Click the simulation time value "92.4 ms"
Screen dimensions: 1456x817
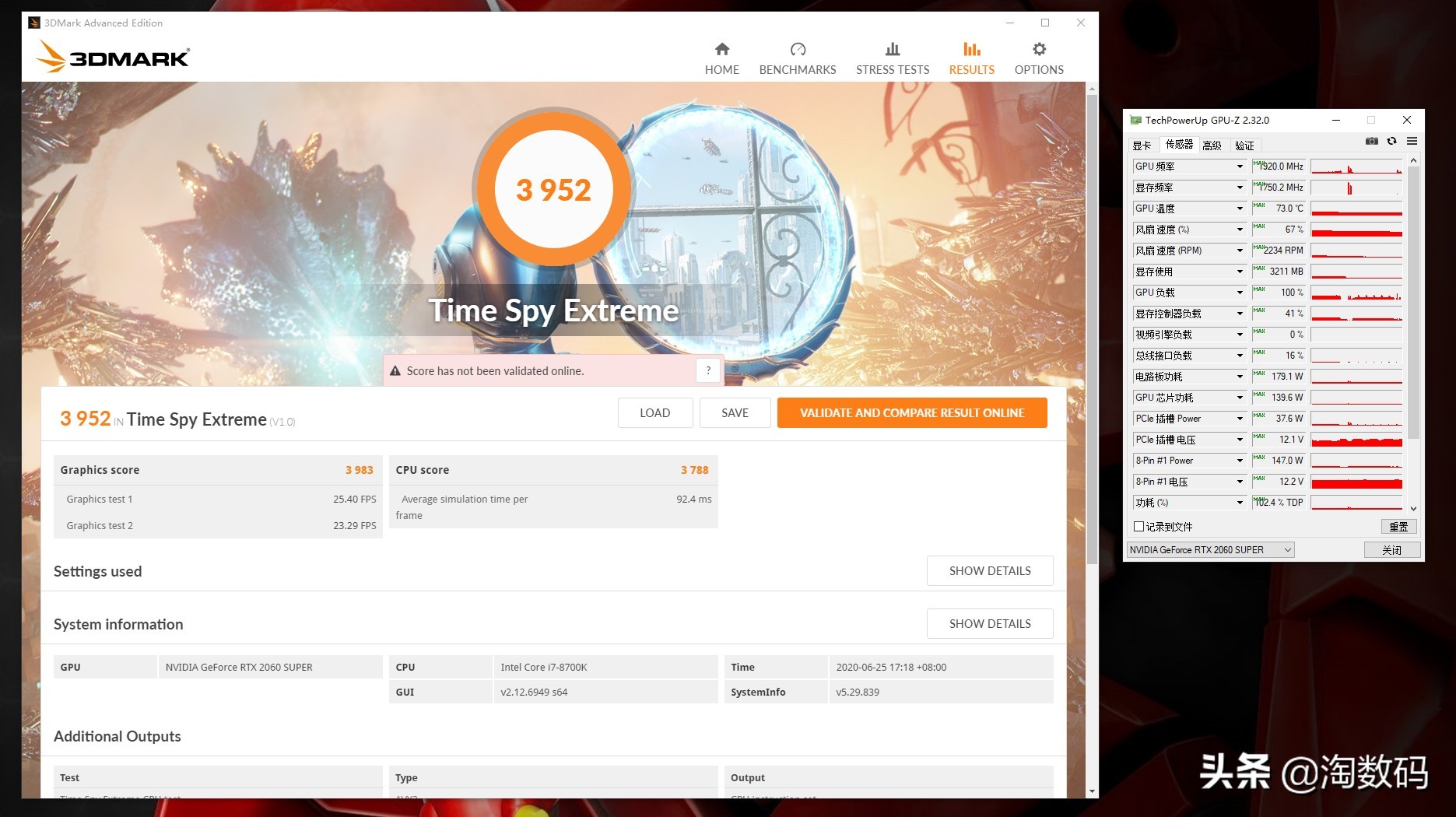(694, 500)
